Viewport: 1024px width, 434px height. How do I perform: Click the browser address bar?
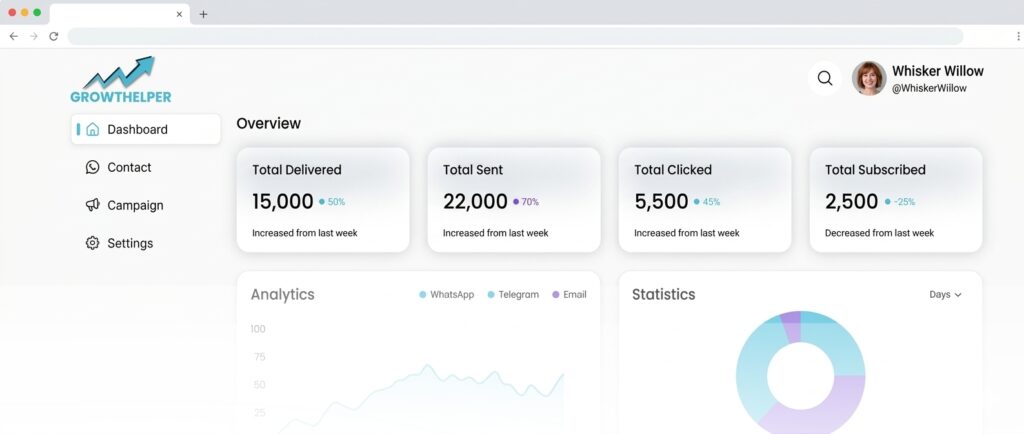(x=515, y=36)
